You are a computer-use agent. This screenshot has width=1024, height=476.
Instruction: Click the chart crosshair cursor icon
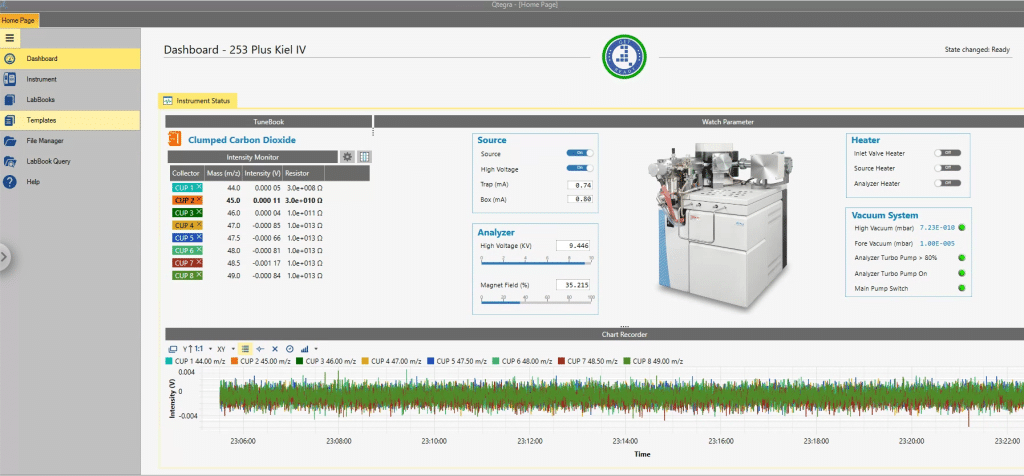coord(261,349)
